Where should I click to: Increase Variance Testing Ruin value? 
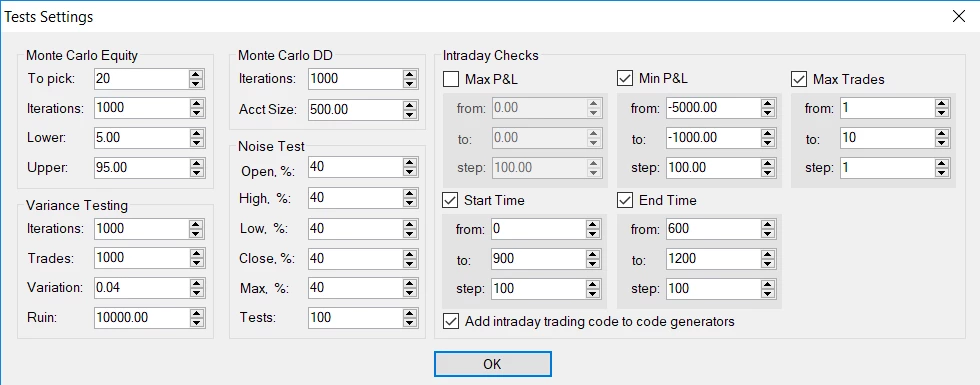pos(196,313)
